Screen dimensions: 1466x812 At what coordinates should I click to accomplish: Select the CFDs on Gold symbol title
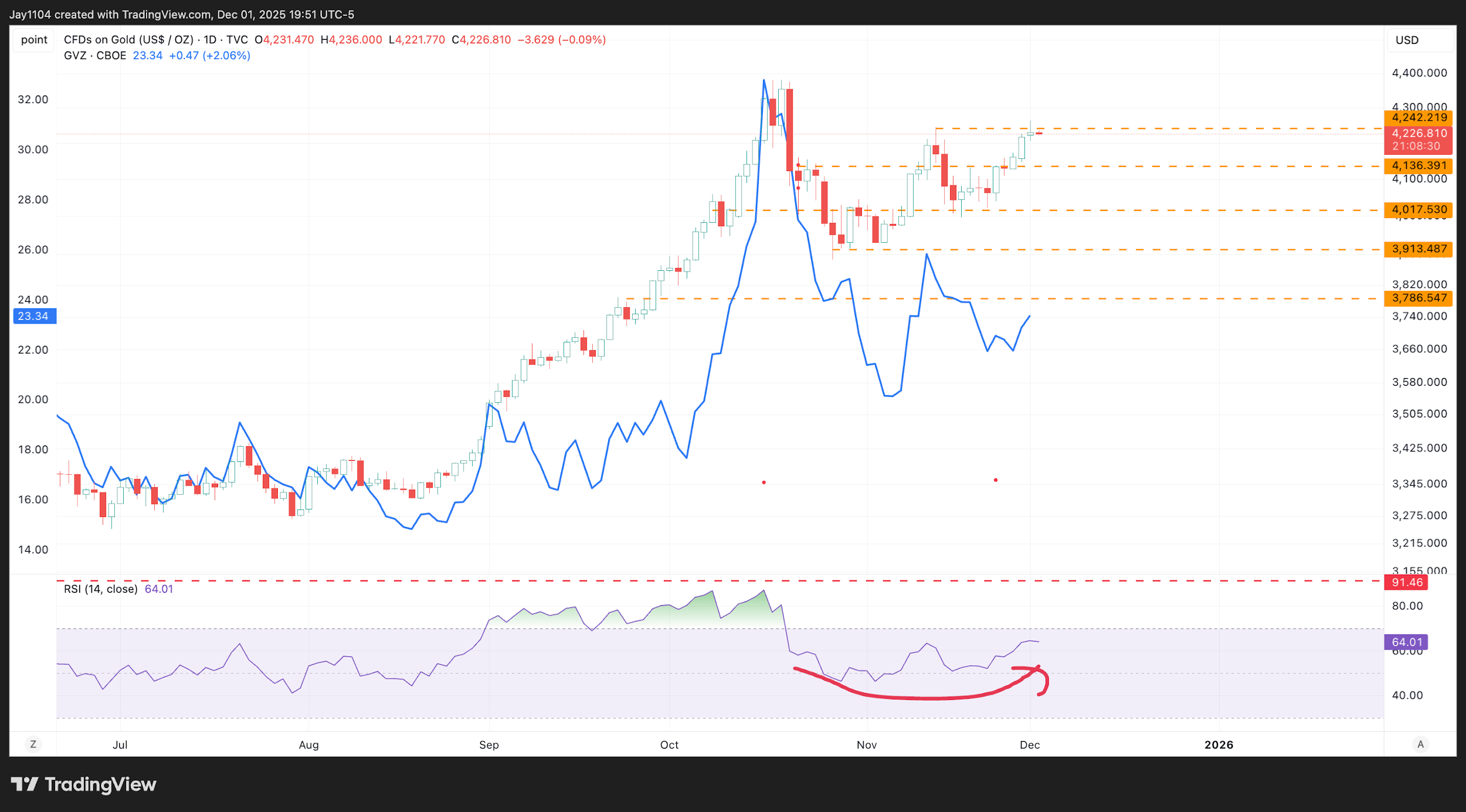click(129, 40)
